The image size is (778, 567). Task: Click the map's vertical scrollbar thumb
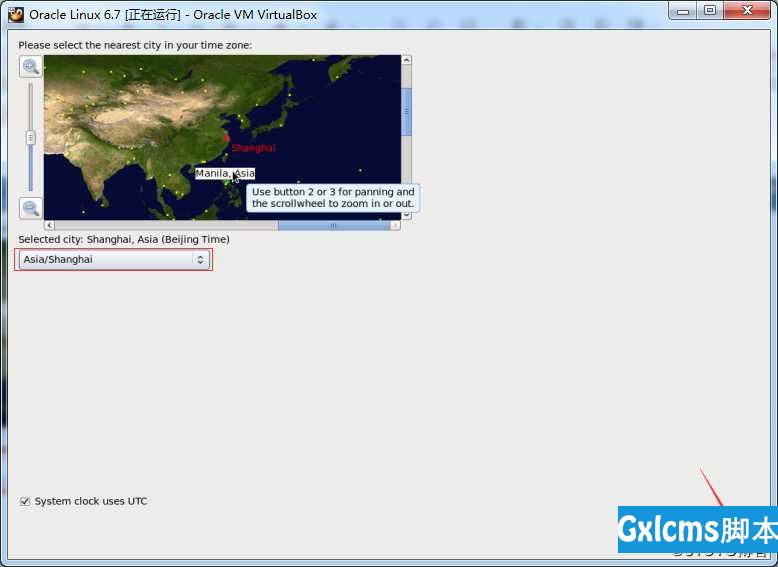point(406,112)
